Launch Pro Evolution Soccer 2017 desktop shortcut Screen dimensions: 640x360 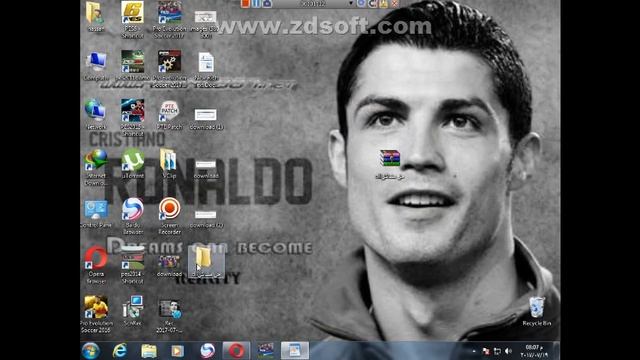169,20
